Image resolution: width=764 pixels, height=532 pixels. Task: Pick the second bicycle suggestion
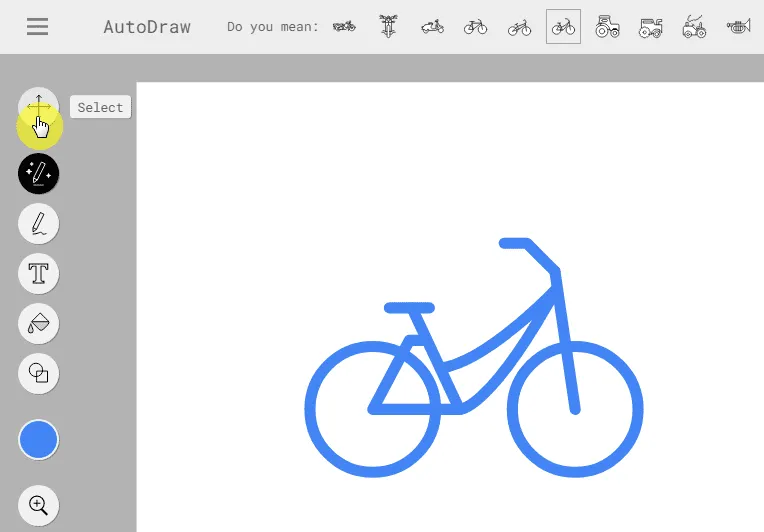[519, 27]
